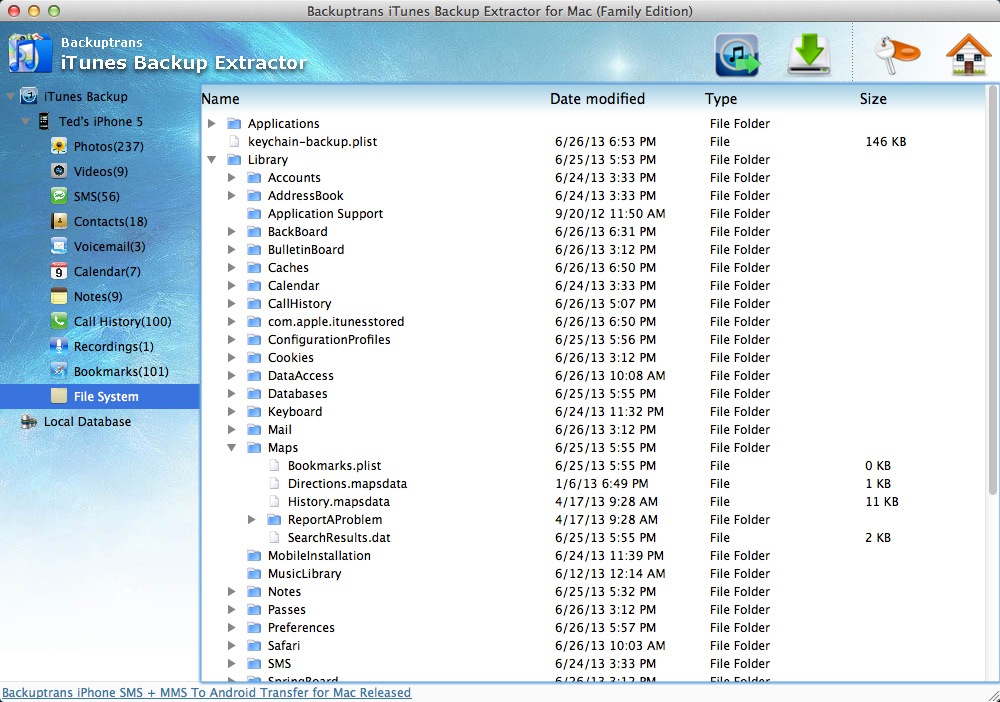Select the Directions.mapsdata file row
The image size is (1000, 702).
pos(593,484)
